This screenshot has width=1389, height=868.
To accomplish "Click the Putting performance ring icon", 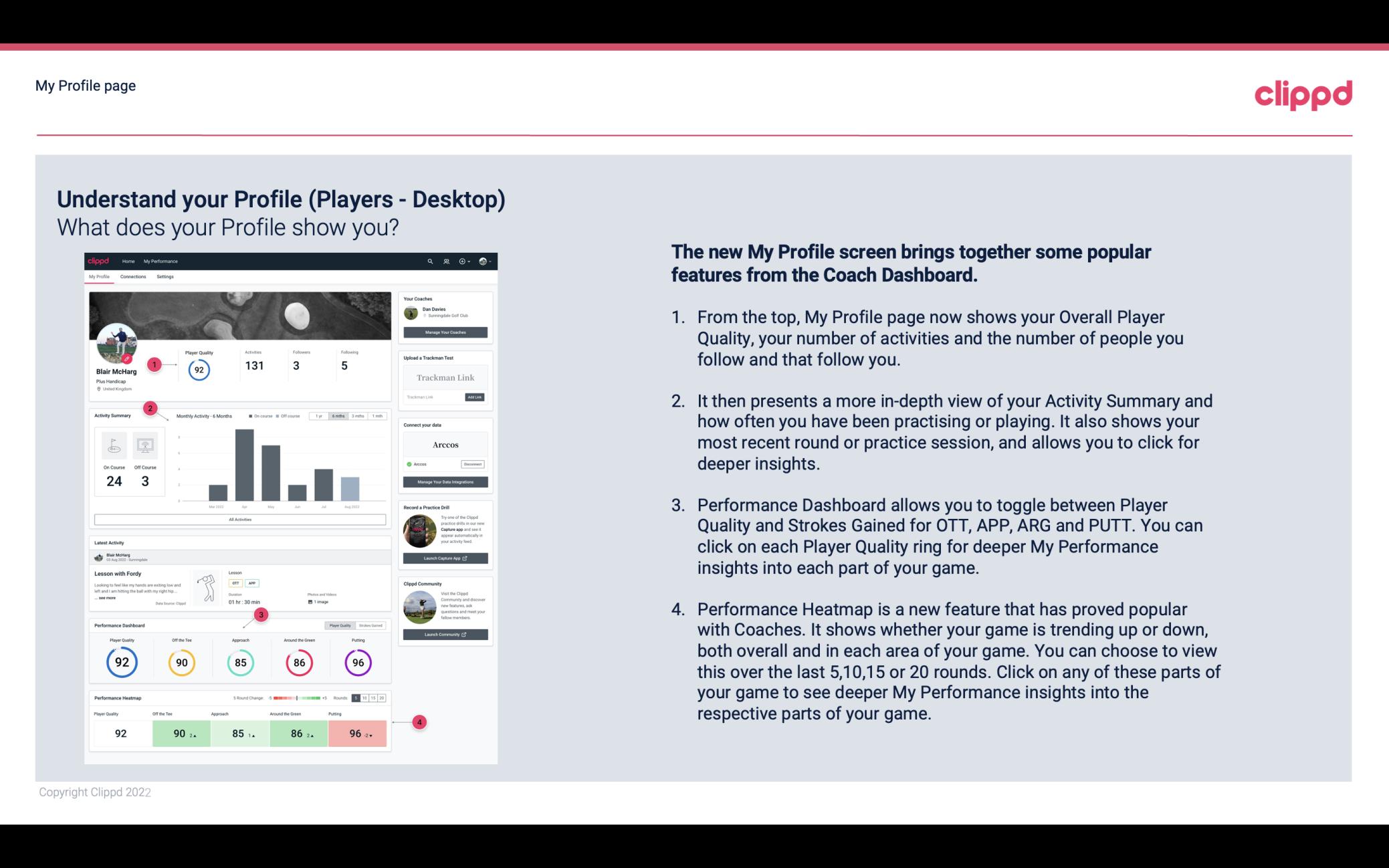I will 356,662.
